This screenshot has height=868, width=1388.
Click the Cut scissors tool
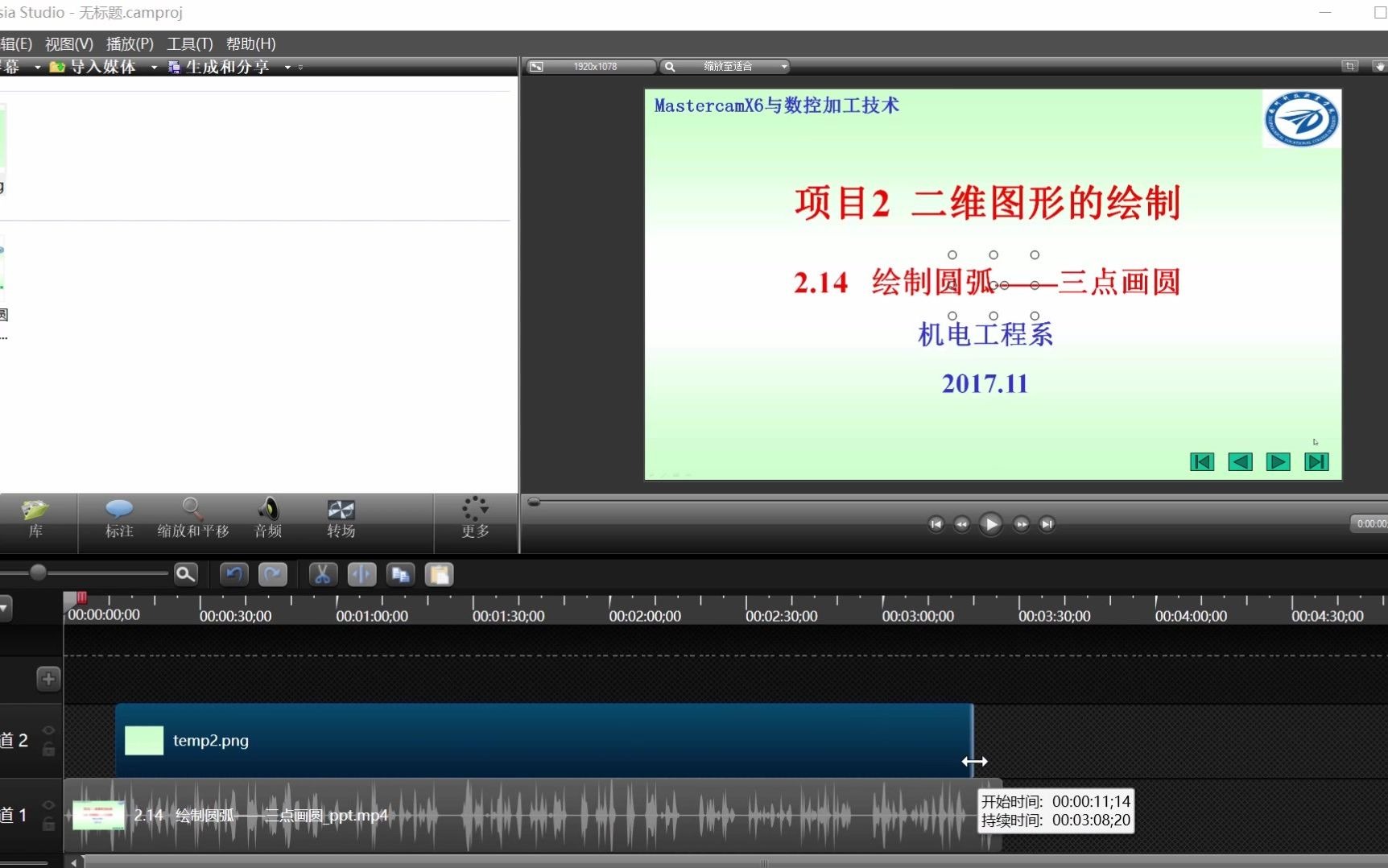pyautogui.click(x=323, y=574)
